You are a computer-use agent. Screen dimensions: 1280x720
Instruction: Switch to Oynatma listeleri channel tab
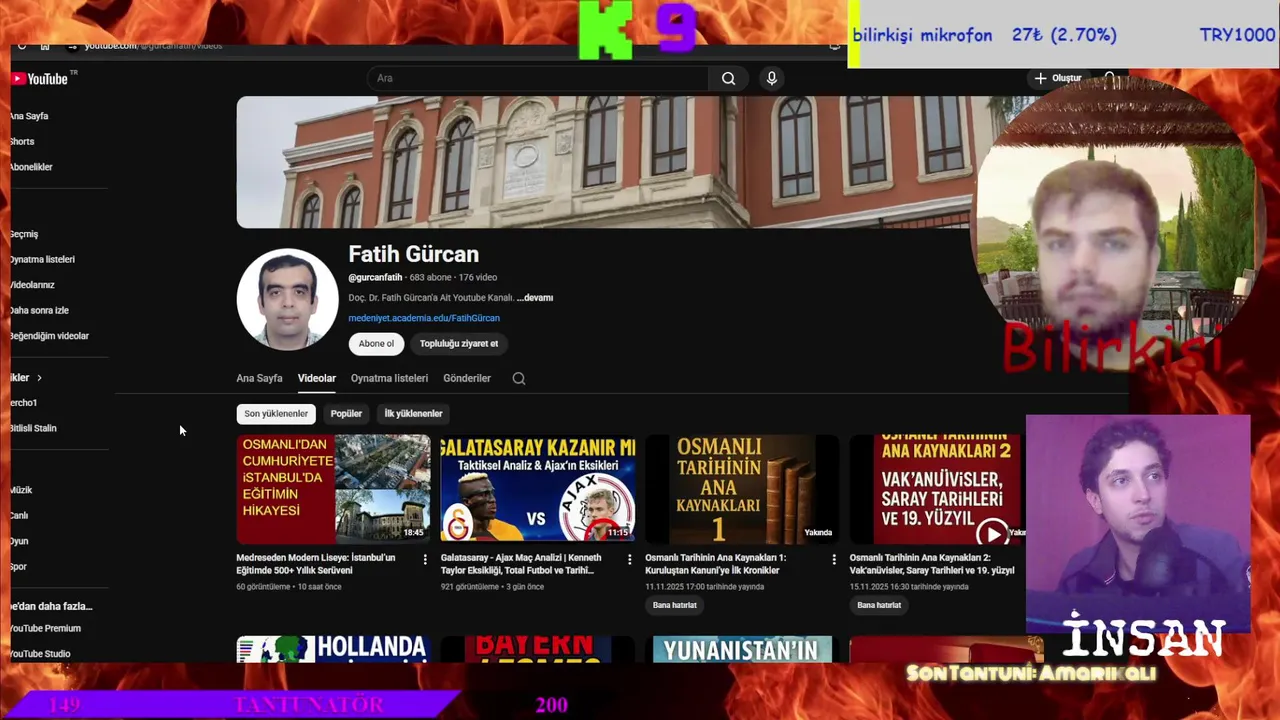[389, 378]
